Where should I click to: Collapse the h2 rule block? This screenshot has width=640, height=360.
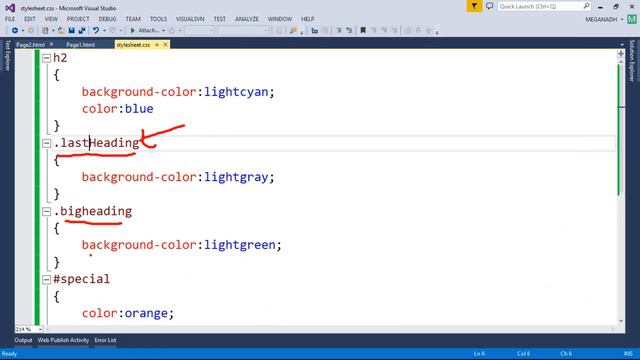tap(46, 58)
